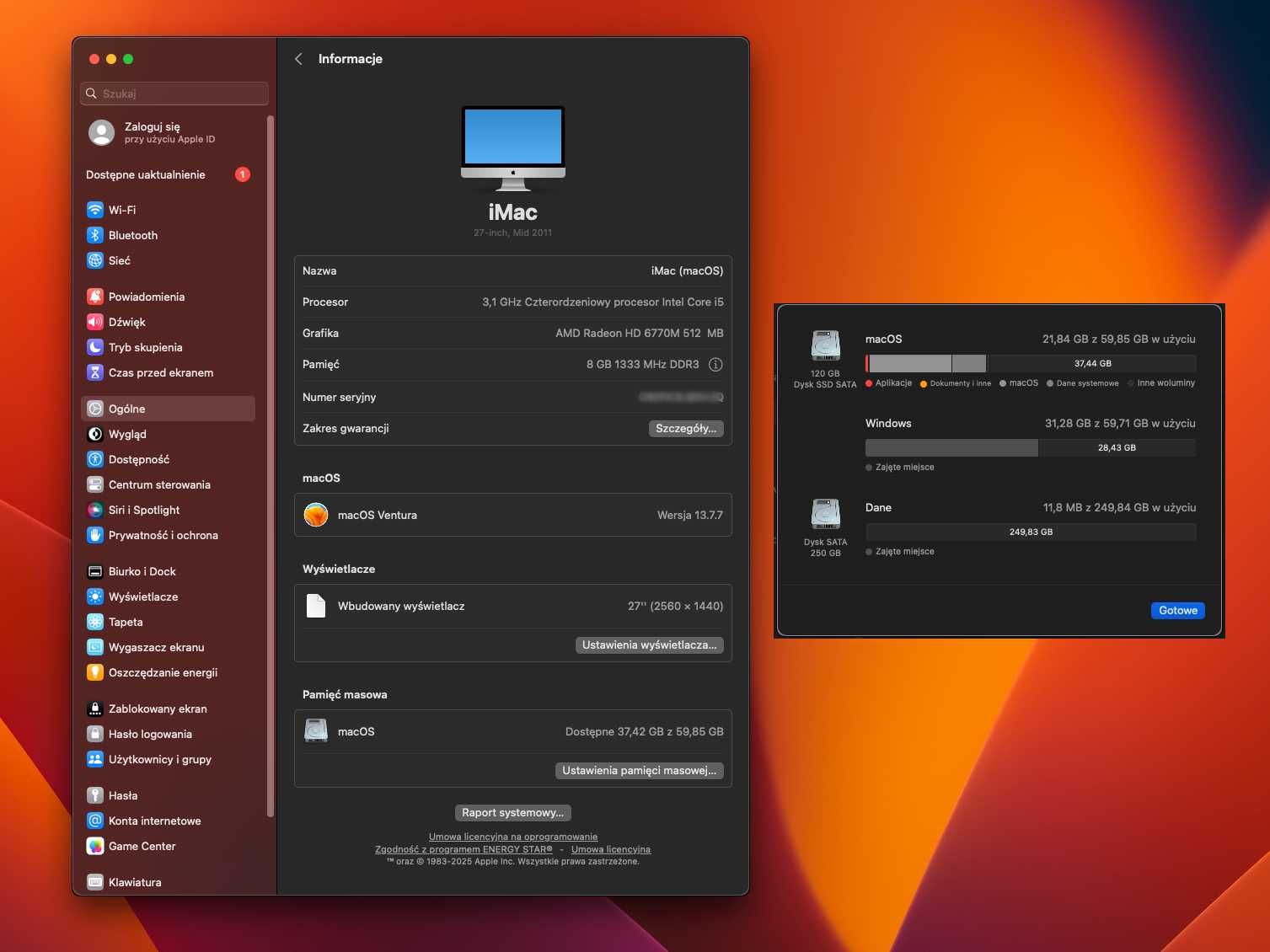Click Dostępne 37,42 GB z 59,85 GB text

tap(645, 731)
